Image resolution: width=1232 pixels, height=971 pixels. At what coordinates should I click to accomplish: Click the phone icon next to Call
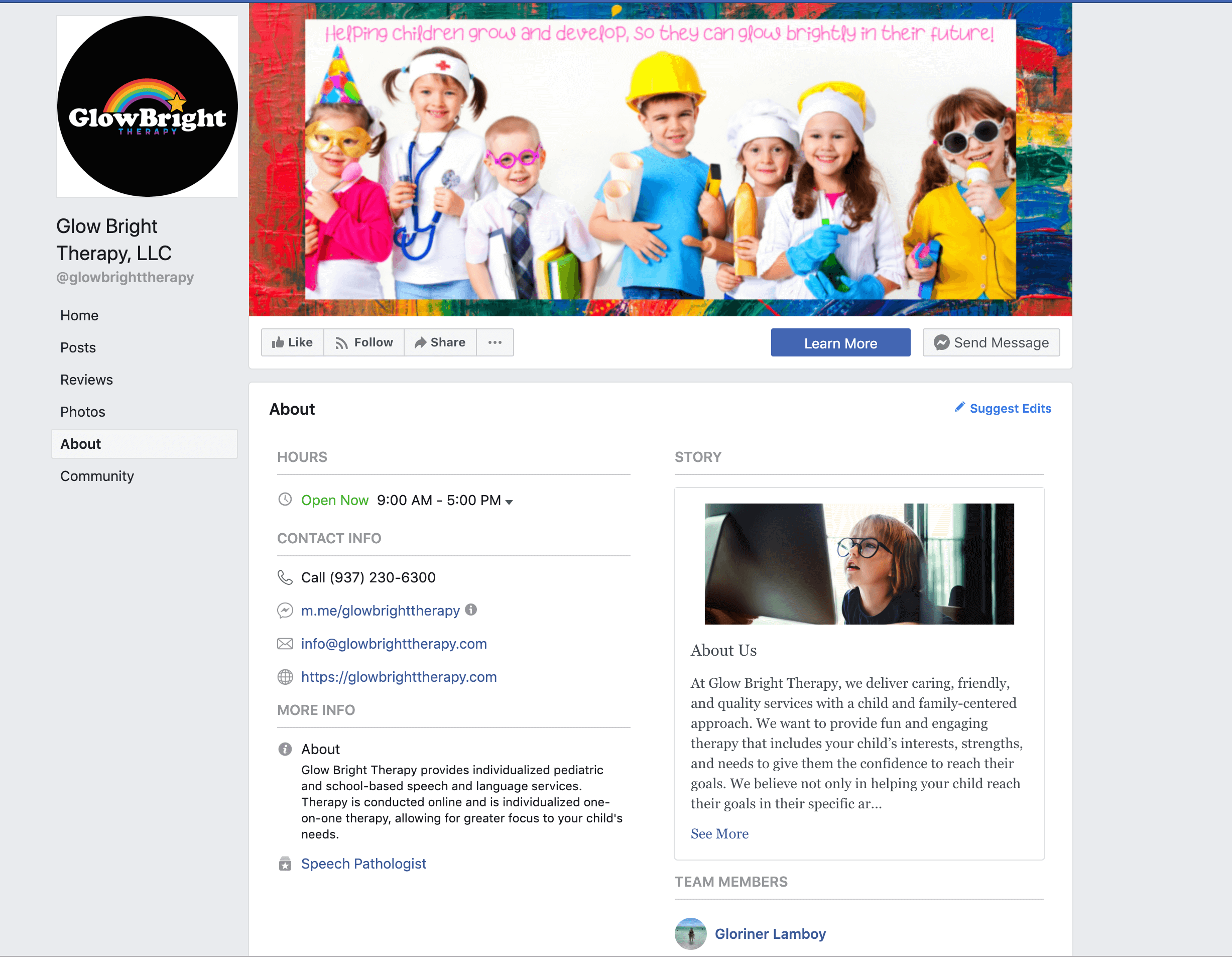[x=285, y=577]
